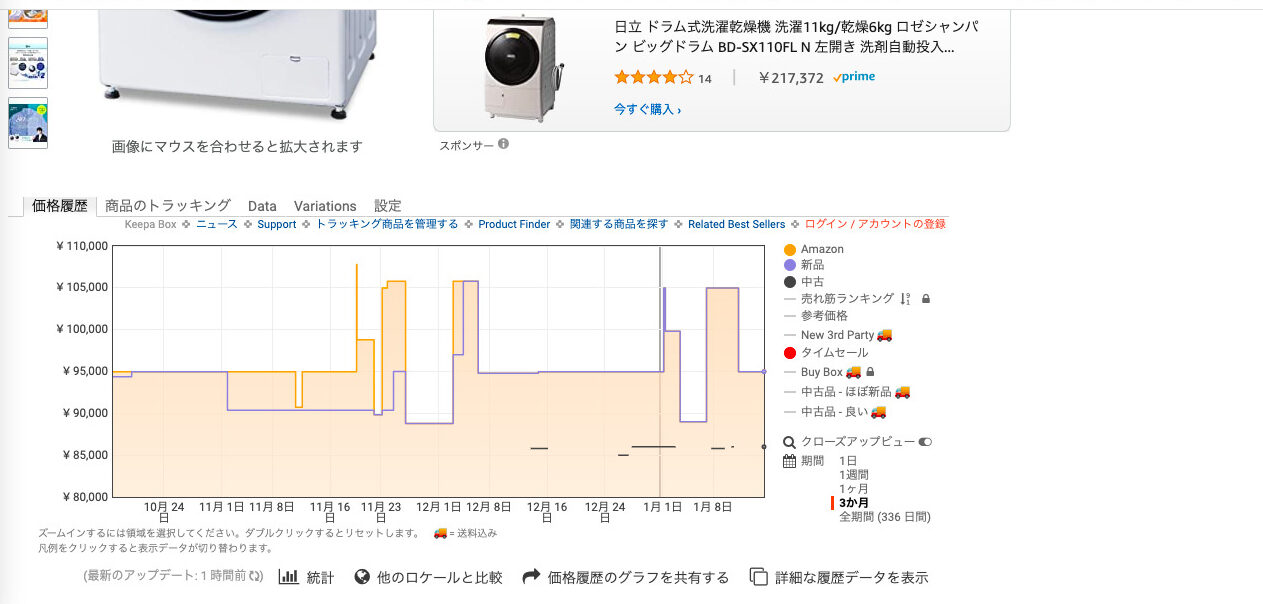Open the 価格履歴 tab

coord(60,205)
